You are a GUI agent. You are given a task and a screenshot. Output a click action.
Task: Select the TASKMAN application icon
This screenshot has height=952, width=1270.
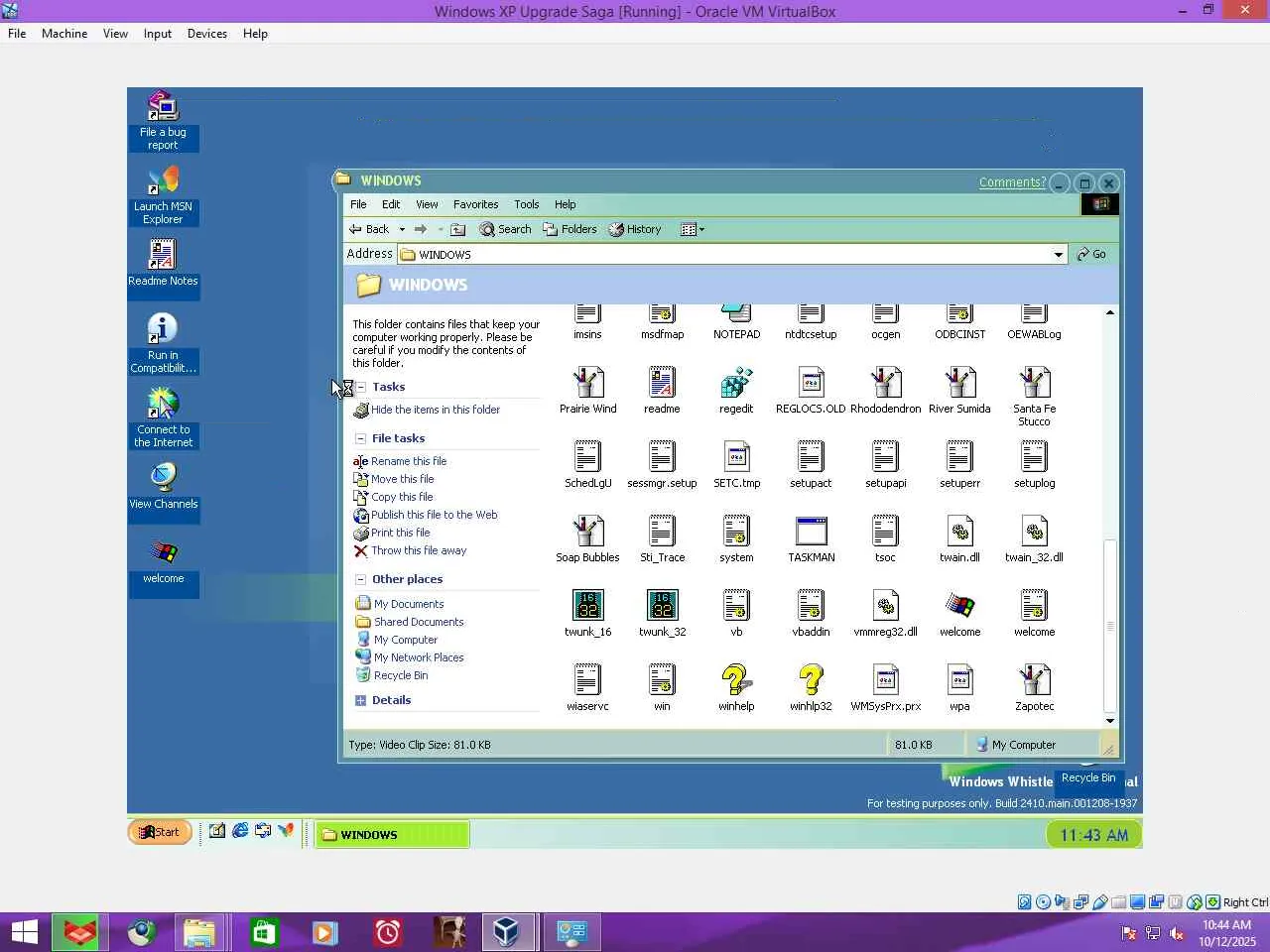click(811, 532)
